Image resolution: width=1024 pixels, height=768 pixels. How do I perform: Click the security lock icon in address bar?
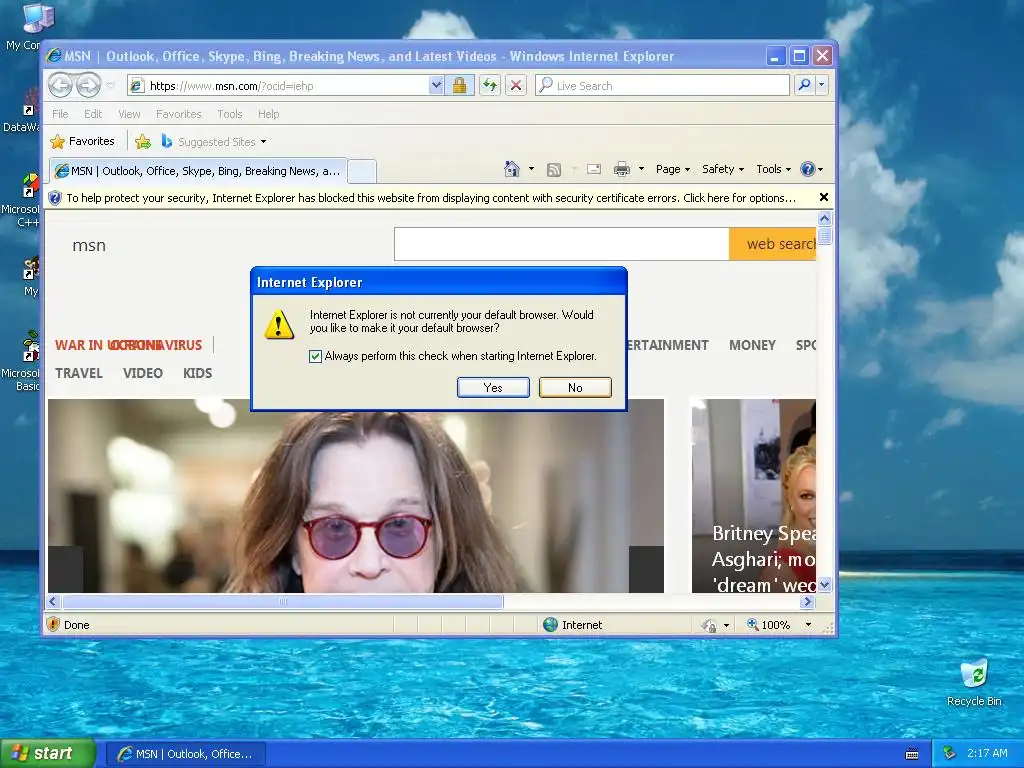[x=459, y=86]
